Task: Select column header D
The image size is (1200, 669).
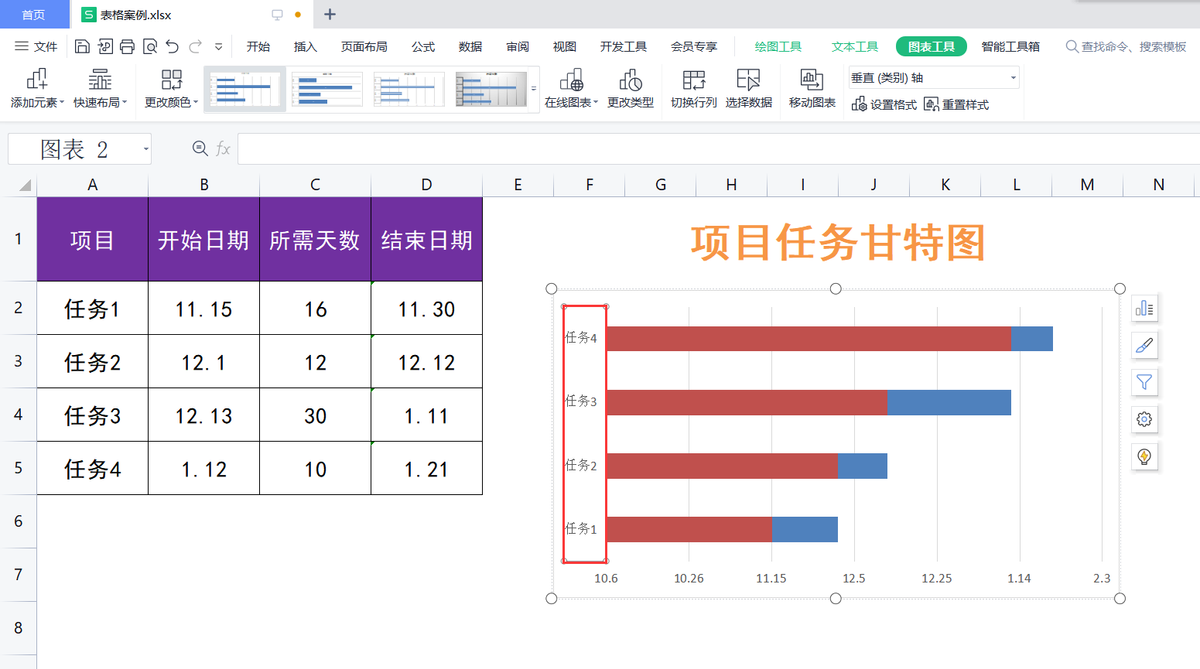Action: (427, 185)
